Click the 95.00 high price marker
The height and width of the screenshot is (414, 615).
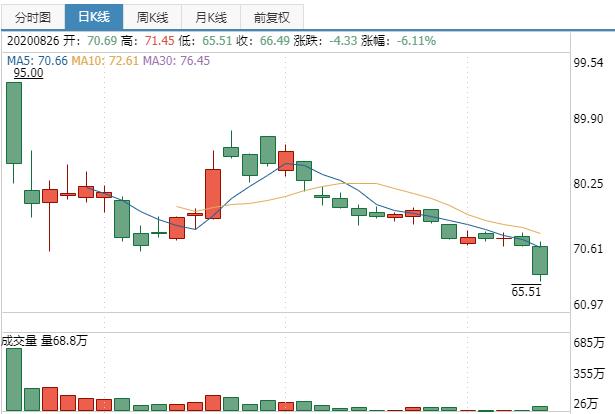click(26, 73)
